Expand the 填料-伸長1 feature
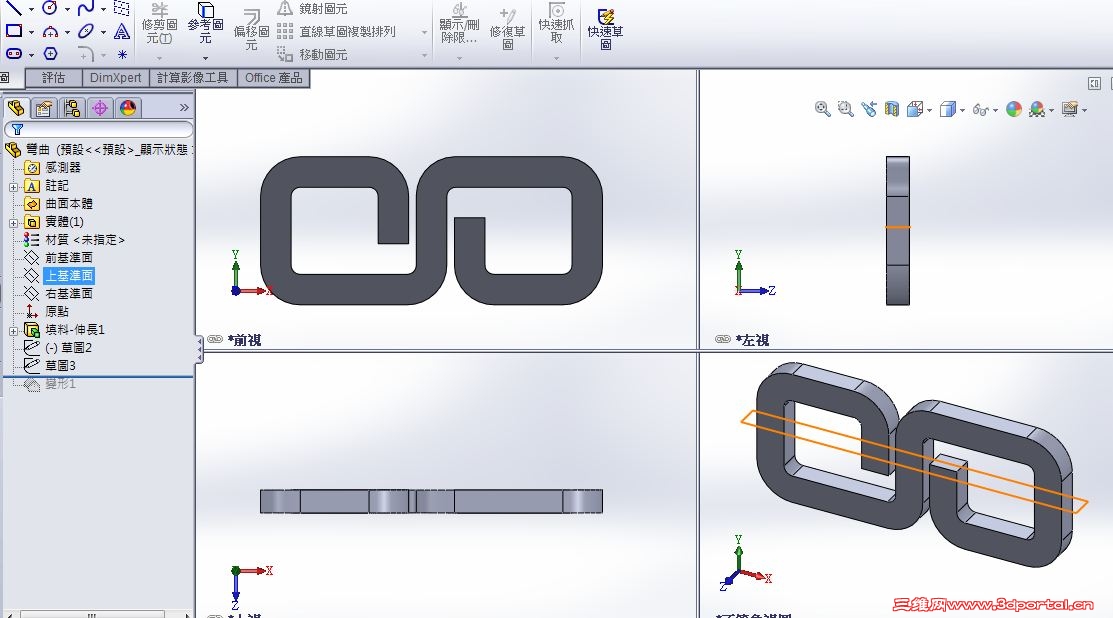1113x618 pixels. [x=13, y=331]
